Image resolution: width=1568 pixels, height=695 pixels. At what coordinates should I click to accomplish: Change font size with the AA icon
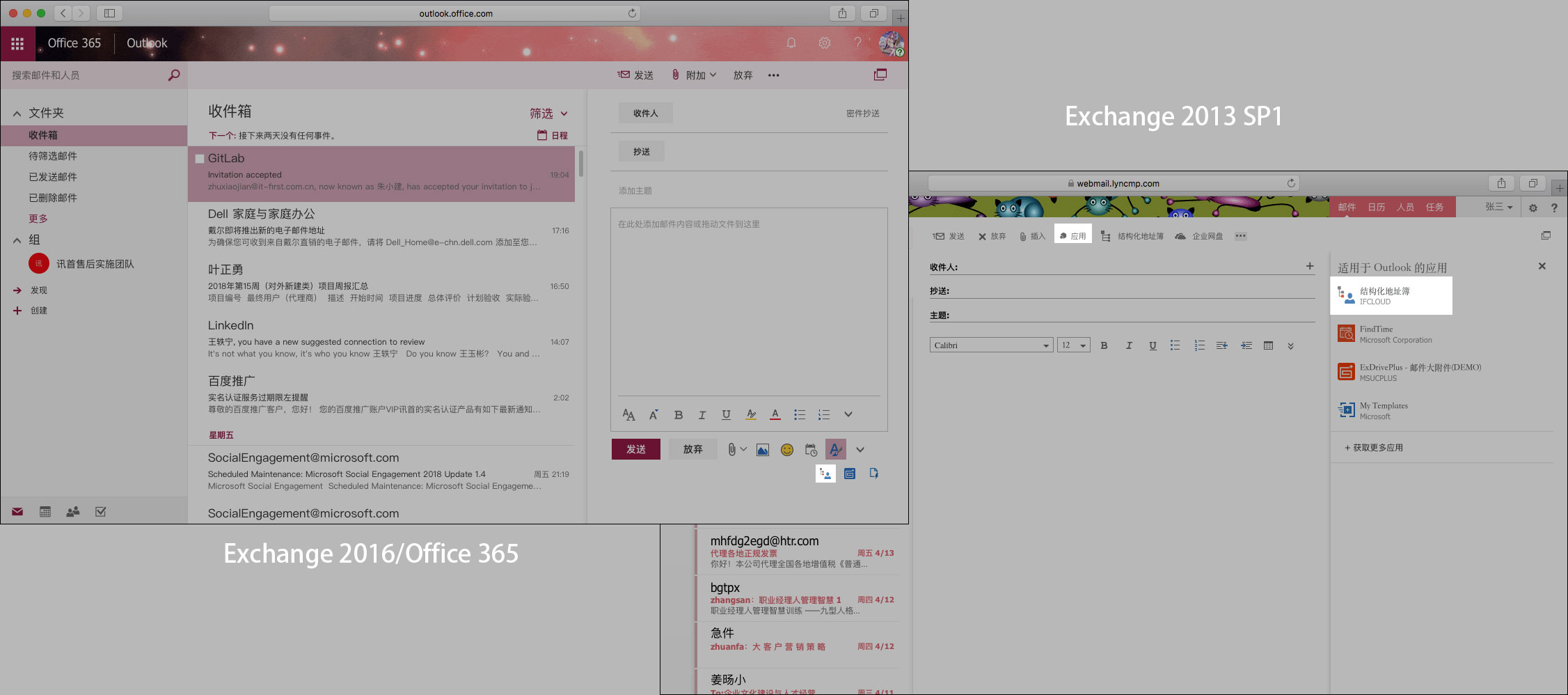pos(628,414)
